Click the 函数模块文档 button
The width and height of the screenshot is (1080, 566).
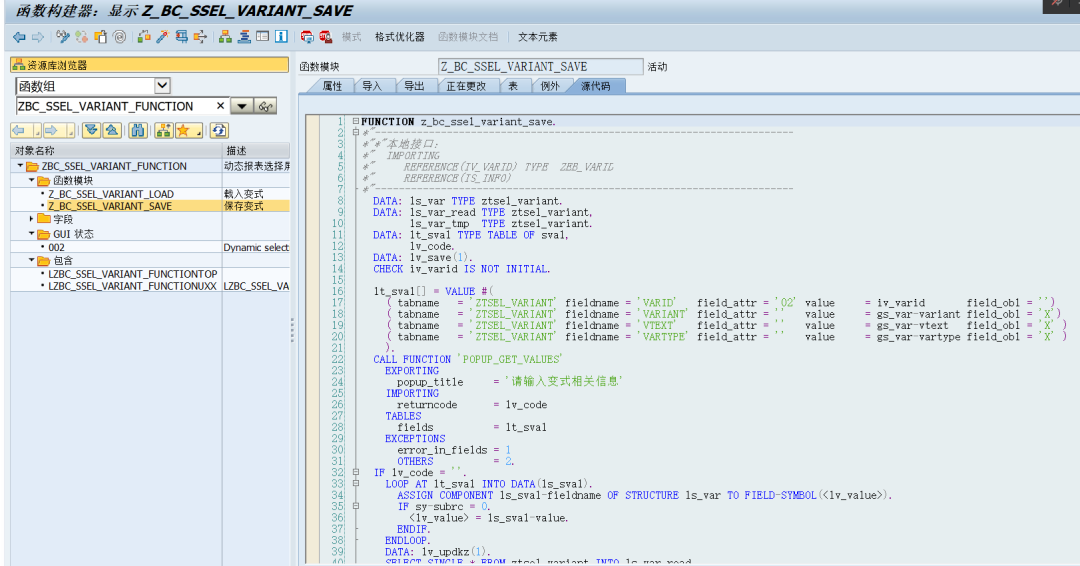(468, 37)
